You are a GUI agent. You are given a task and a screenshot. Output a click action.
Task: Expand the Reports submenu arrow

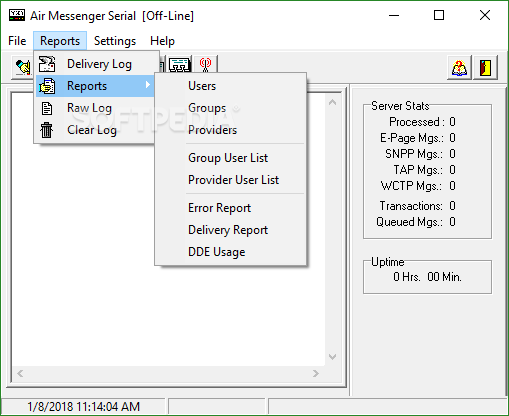(x=148, y=85)
